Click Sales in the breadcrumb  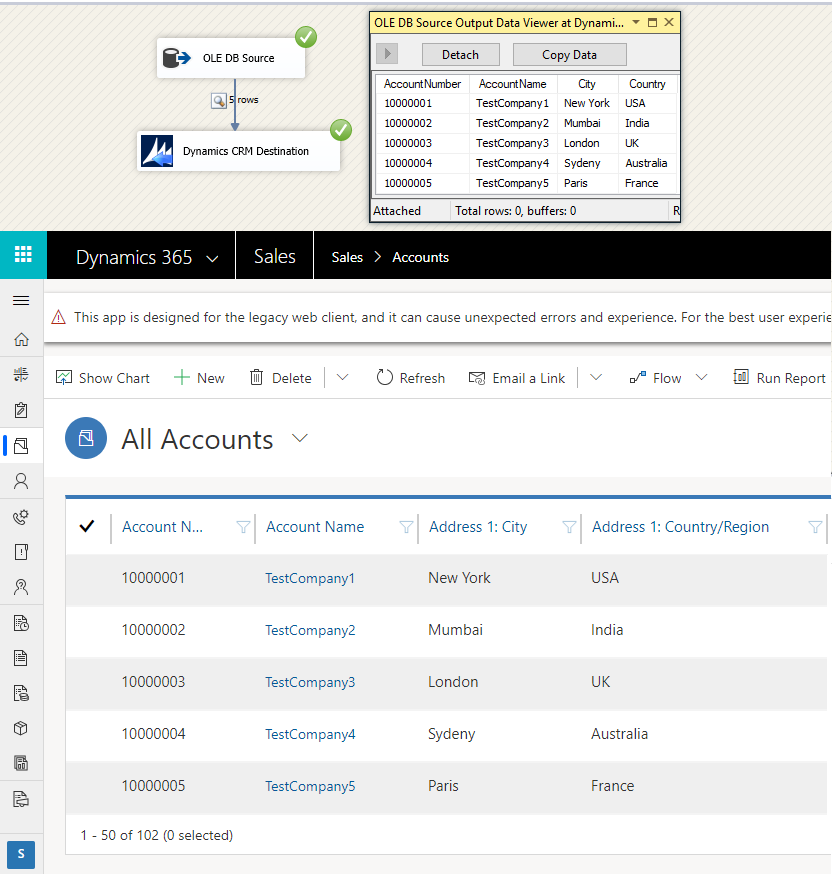pos(347,257)
